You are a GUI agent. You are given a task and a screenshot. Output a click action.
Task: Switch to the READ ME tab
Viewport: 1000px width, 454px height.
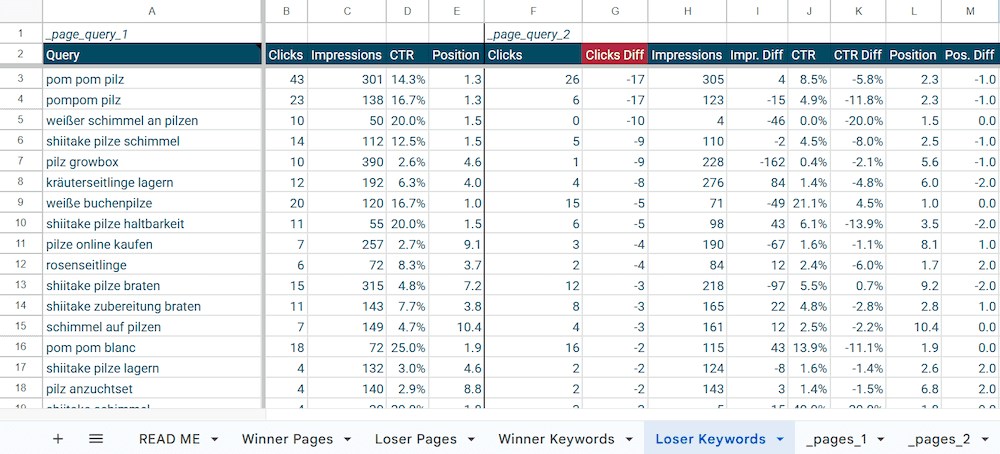169,439
